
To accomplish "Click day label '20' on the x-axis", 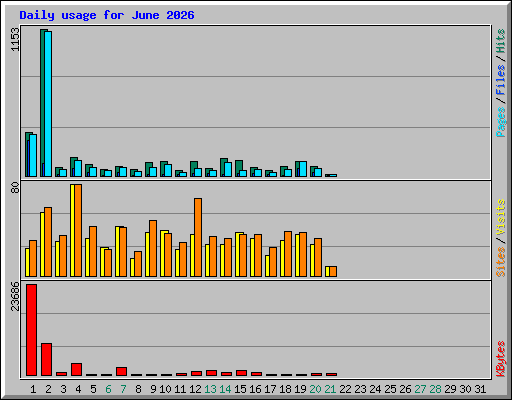I will tap(315, 389).
